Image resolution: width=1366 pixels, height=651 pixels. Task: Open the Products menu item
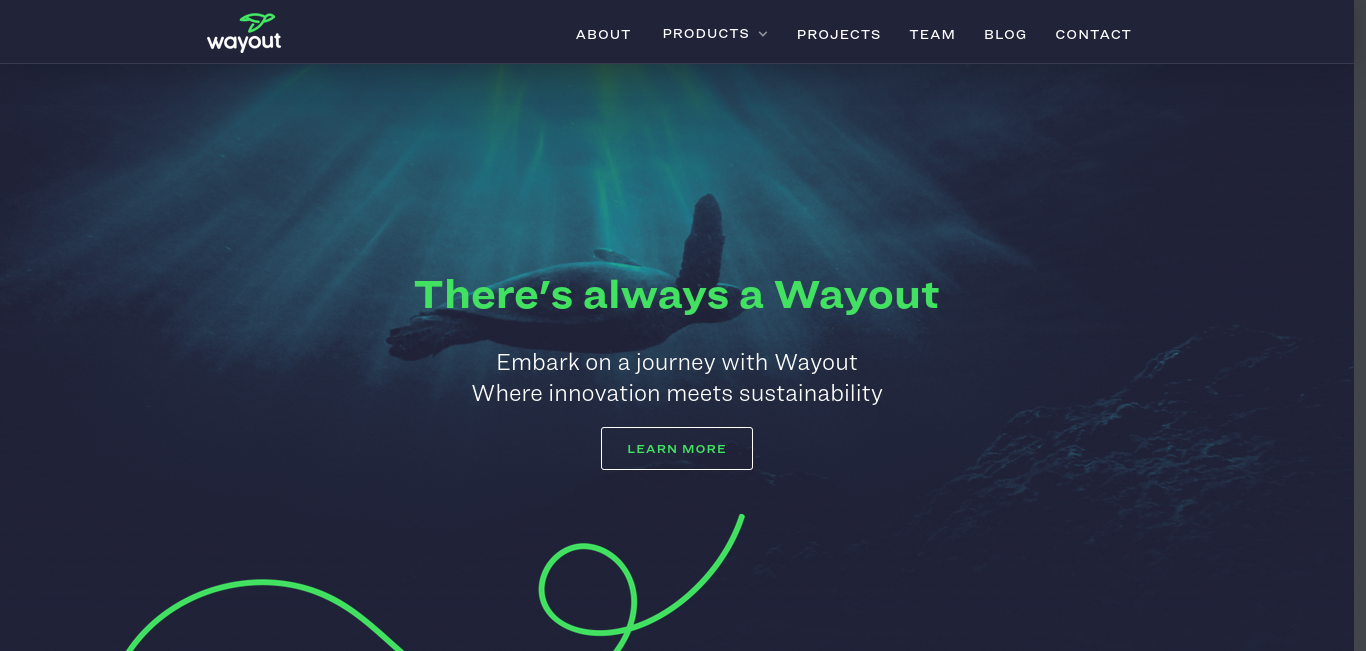pyautogui.click(x=706, y=34)
